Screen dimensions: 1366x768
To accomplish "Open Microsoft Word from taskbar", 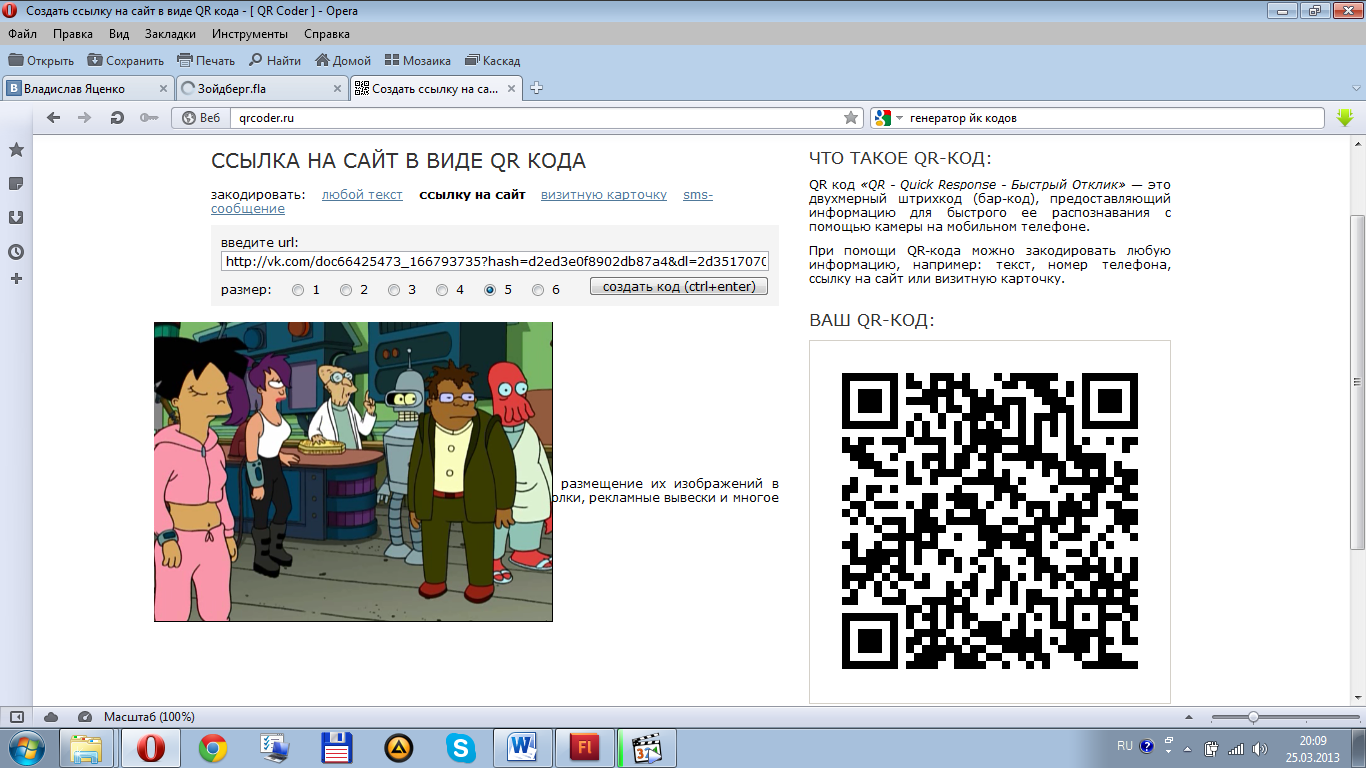I will (x=523, y=748).
